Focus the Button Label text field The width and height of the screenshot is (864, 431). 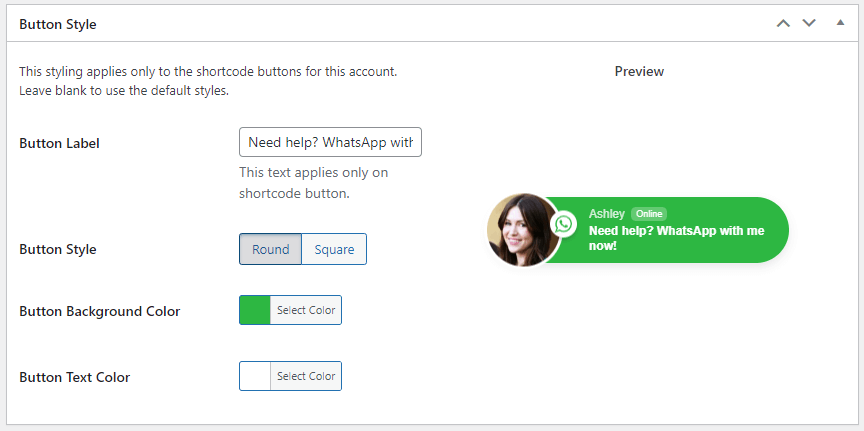click(x=331, y=142)
